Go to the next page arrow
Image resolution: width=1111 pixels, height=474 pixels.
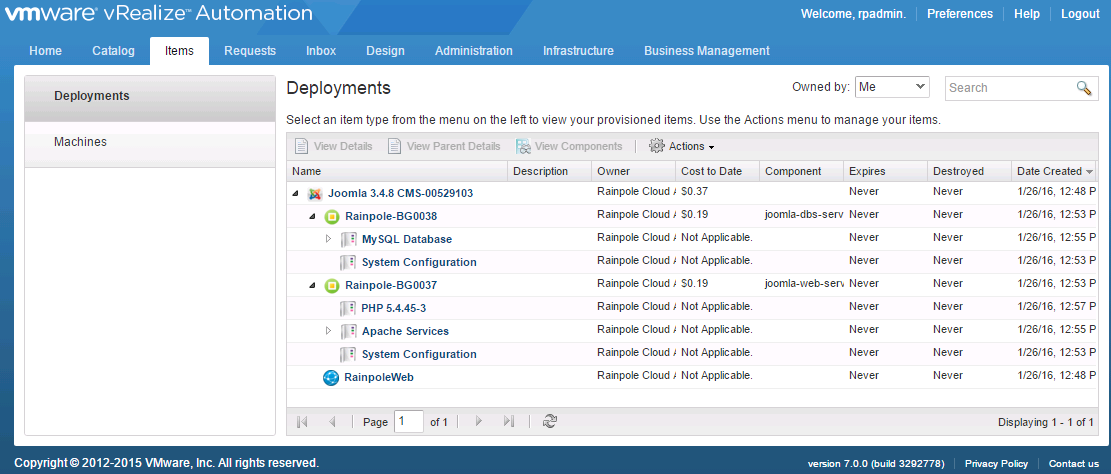478,422
